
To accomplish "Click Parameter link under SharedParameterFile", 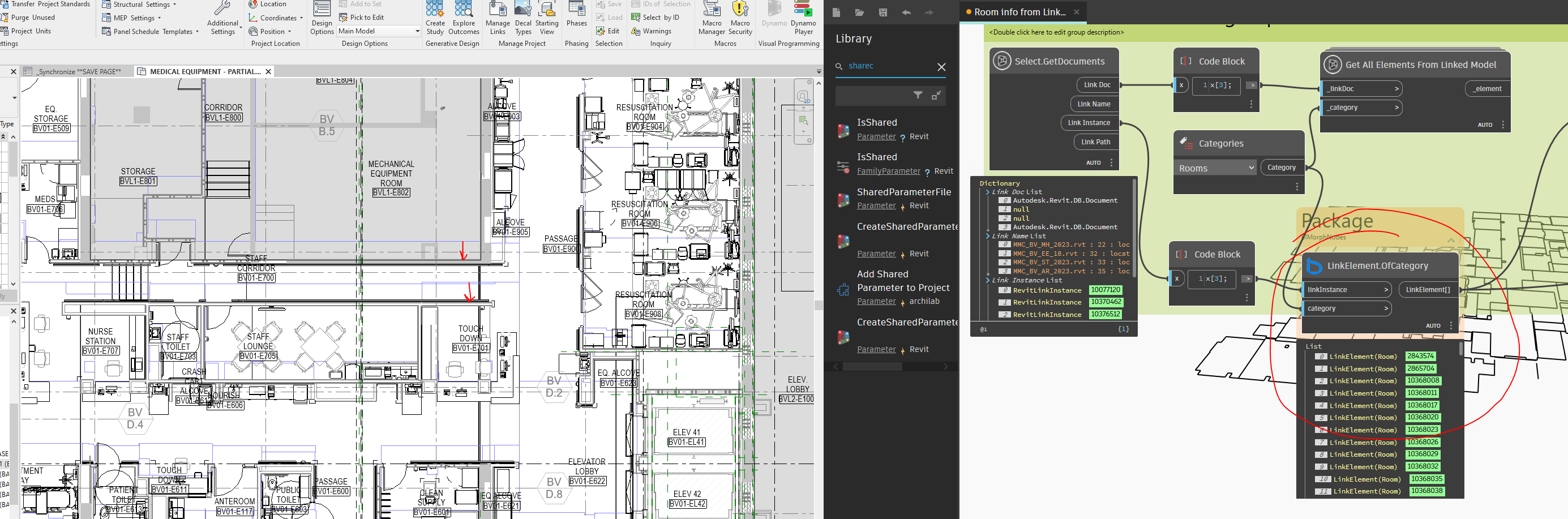I will coord(875,205).
